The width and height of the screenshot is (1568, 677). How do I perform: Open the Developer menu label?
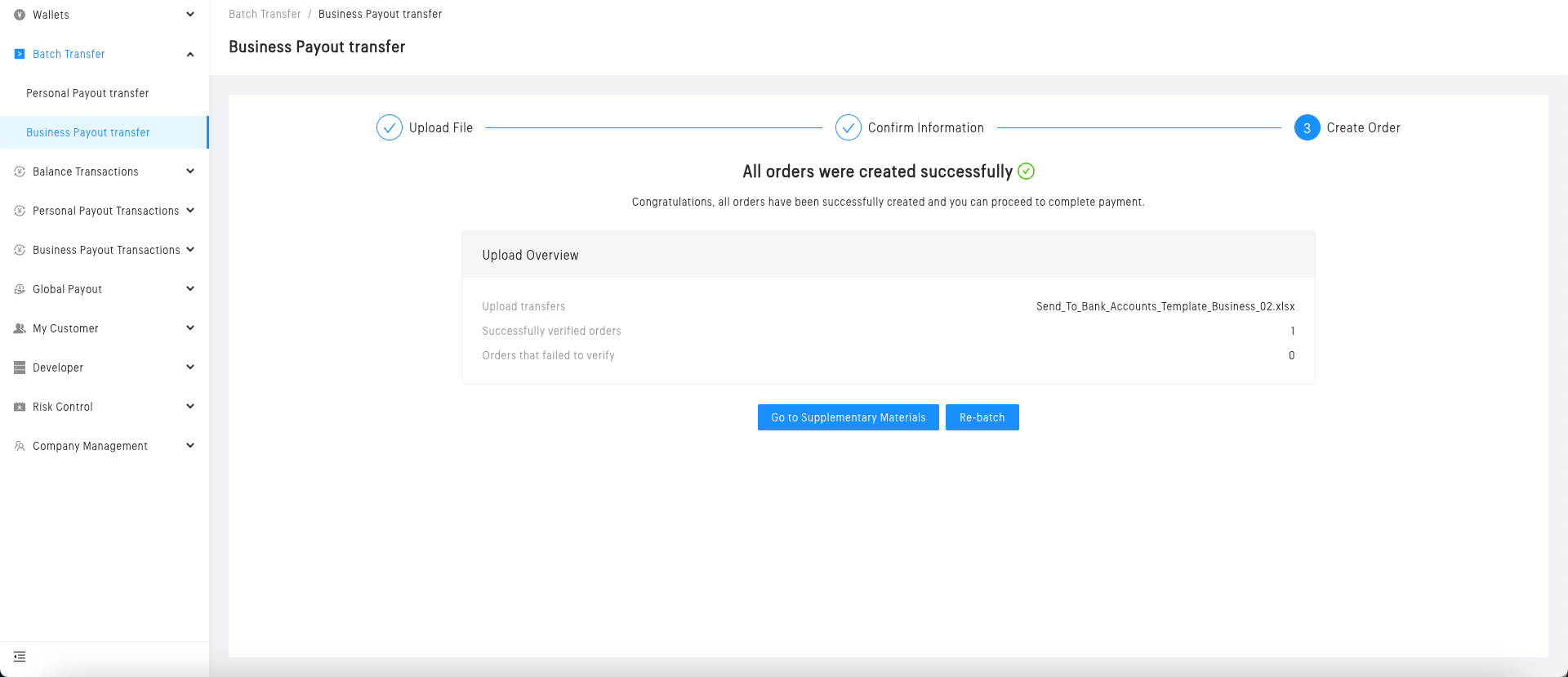[58, 367]
